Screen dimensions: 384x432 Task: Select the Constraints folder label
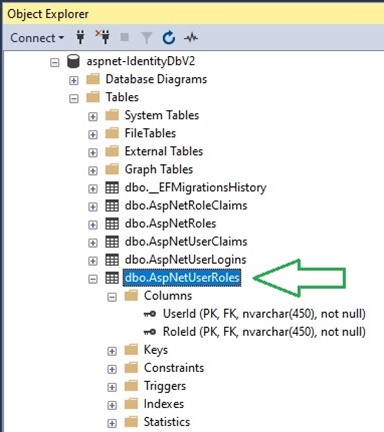(x=174, y=368)
